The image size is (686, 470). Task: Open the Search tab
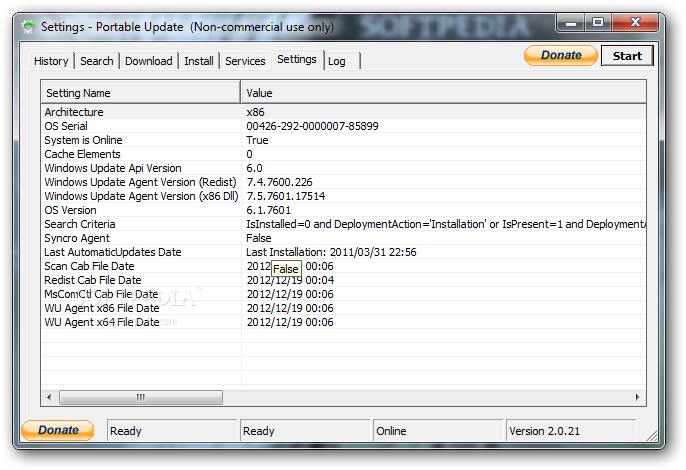click(x=97, y=61)
